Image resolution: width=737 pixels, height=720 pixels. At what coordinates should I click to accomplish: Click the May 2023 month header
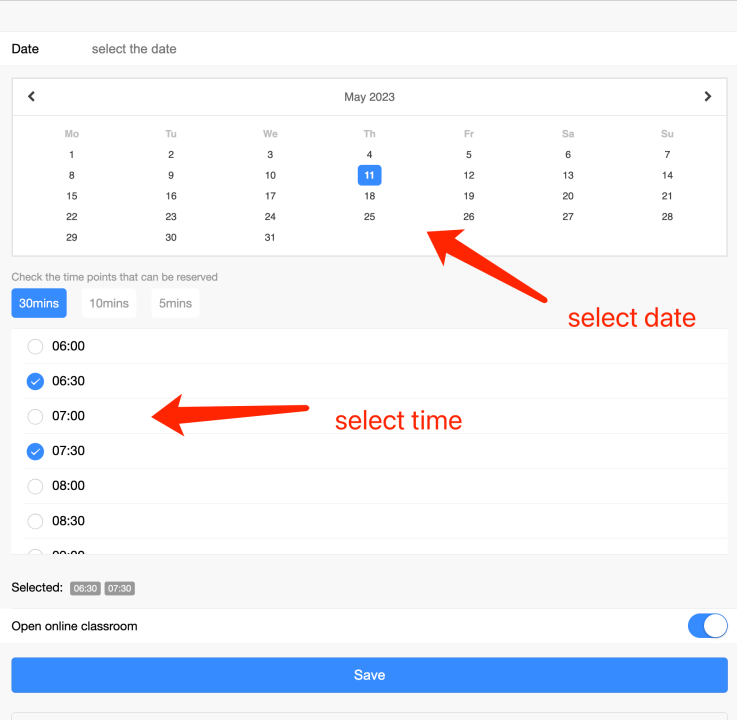pyautogui.click(x=369, y=97)
